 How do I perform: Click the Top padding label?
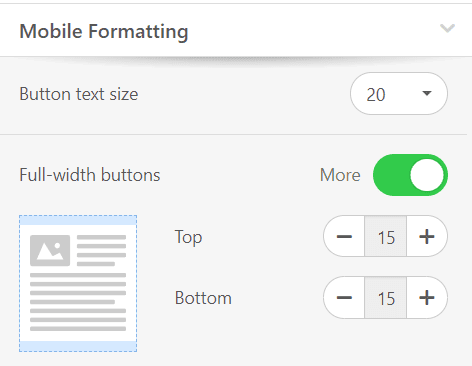pyautogui.click(x=188, y=237)
